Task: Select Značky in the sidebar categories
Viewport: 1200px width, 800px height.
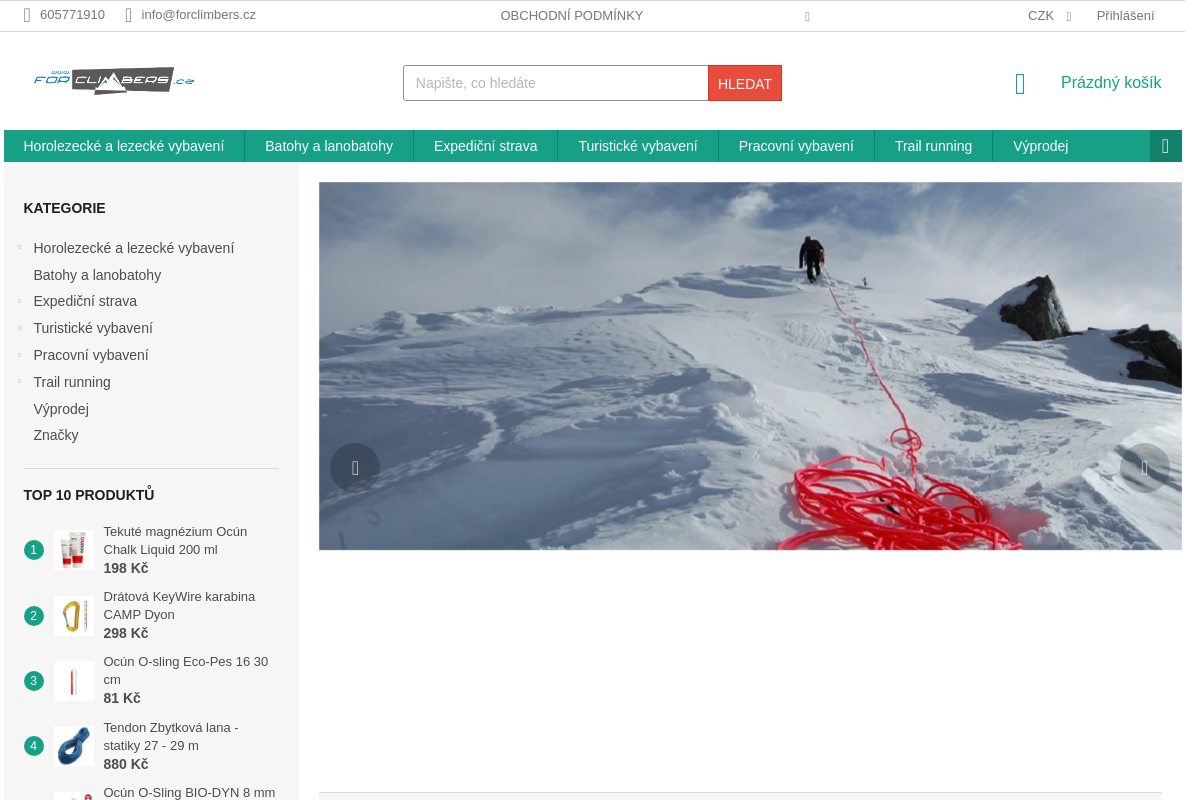Action: (x=56, y=435)
